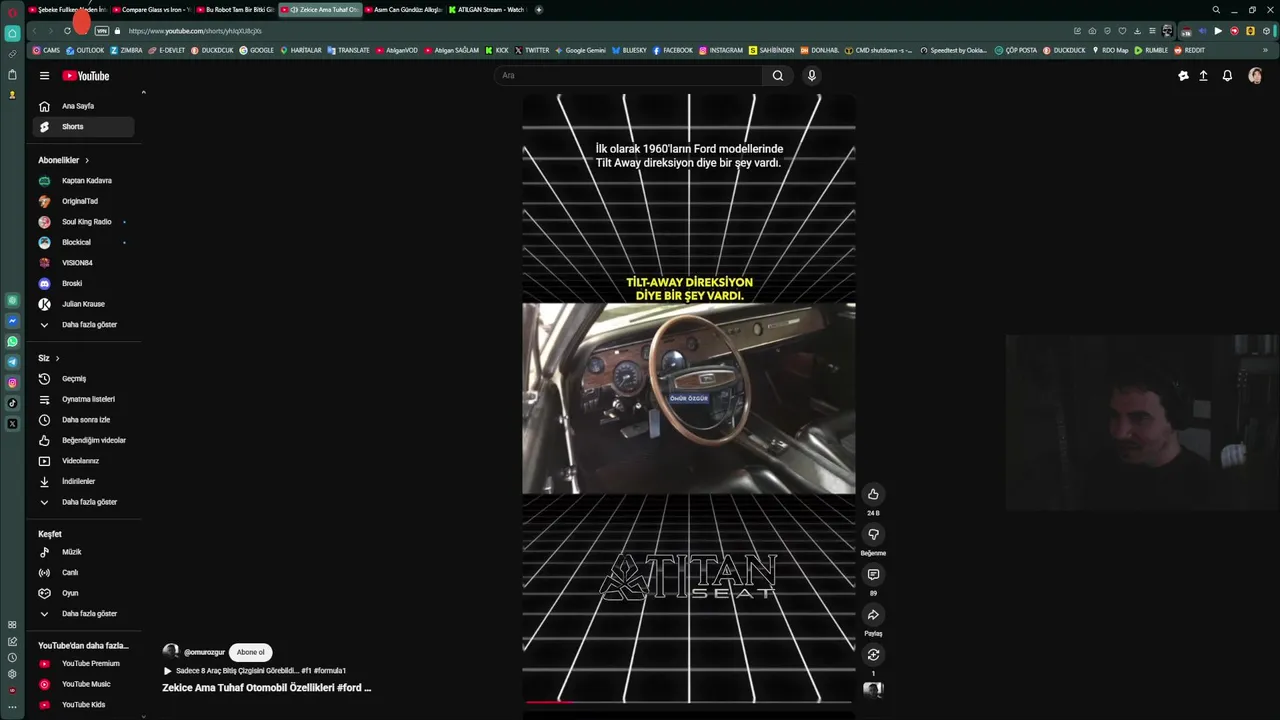The image size is (1280, 720).
Task: Open Kaptan Kadavra subscription channel
Action: (x=83, y=181)
